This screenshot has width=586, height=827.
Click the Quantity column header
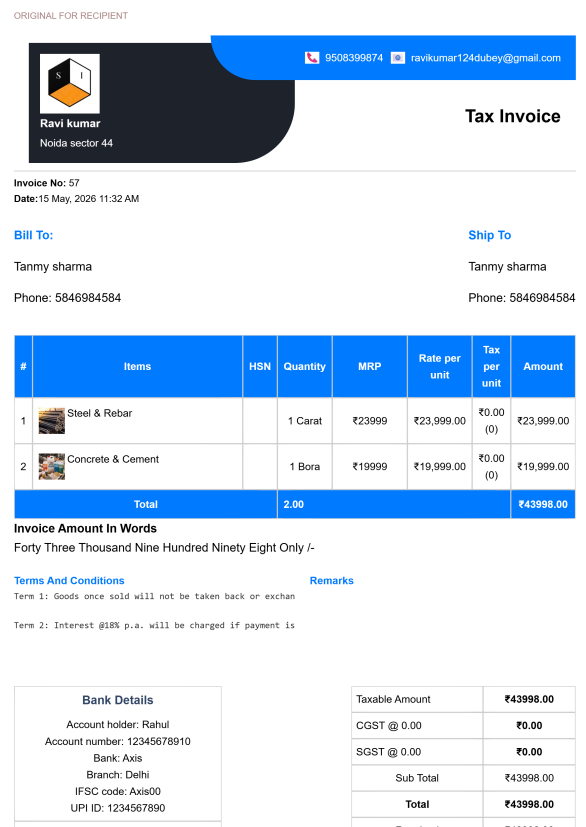click(304, 367)
